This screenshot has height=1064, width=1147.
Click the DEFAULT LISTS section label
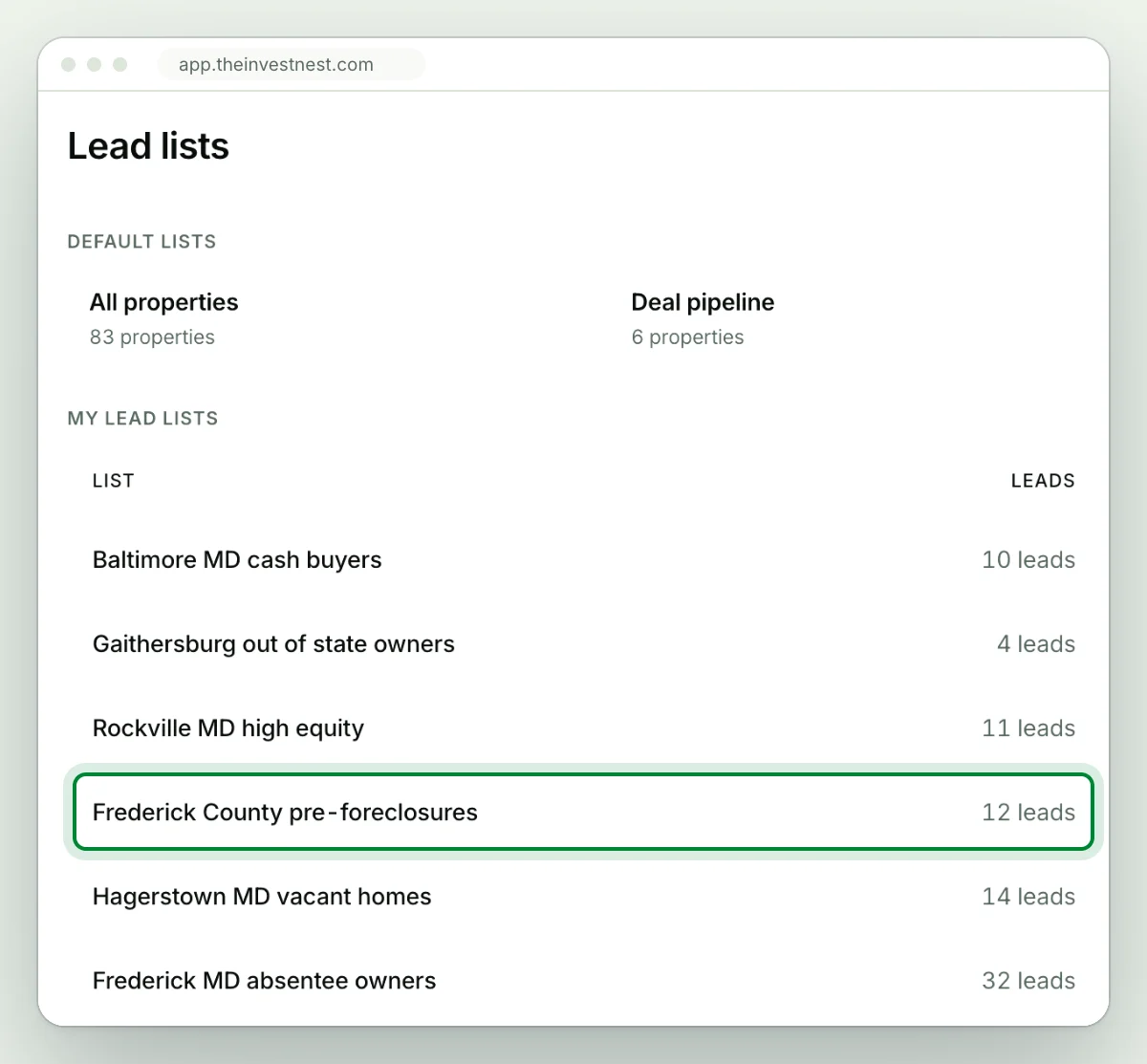point(141,242)
